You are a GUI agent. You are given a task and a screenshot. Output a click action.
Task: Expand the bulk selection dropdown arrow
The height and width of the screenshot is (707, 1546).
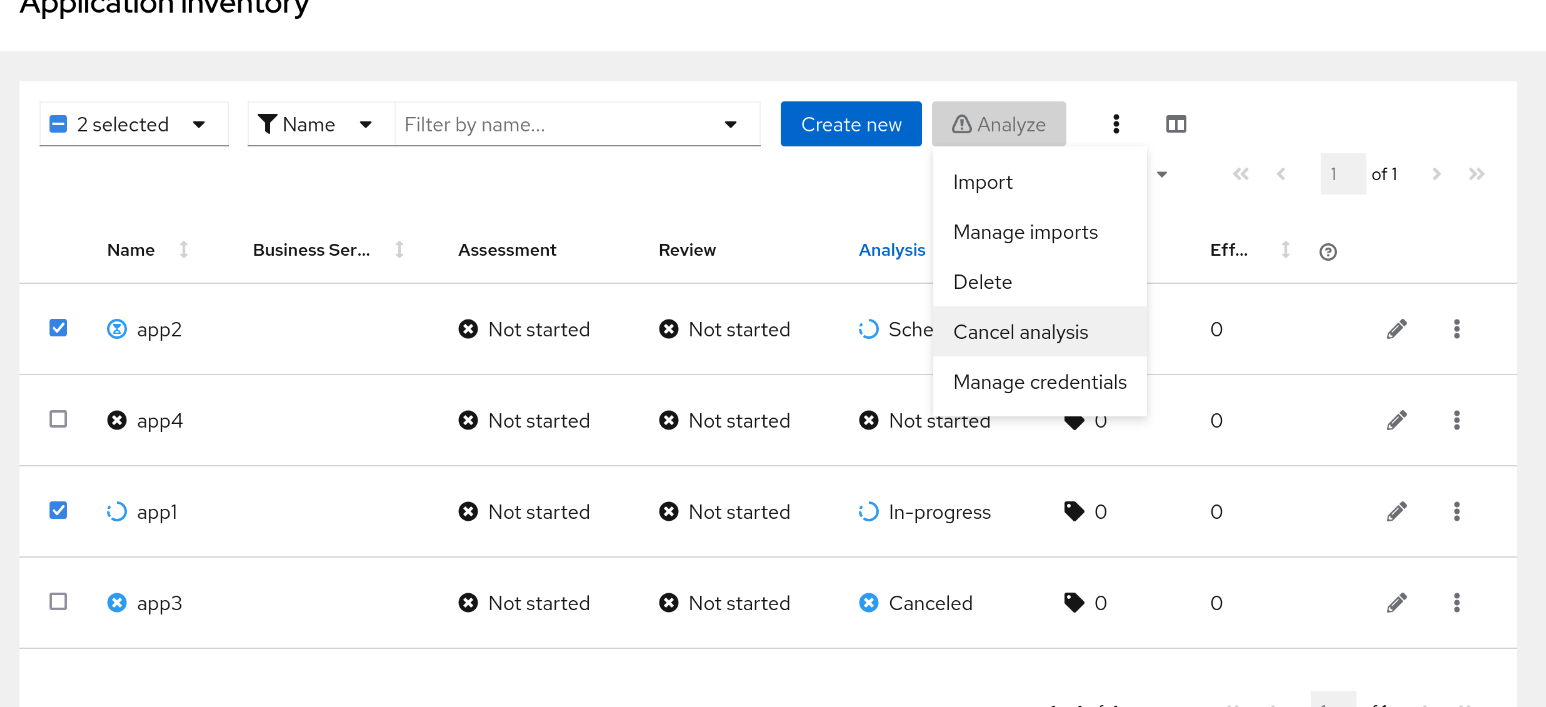pos(199,124)
